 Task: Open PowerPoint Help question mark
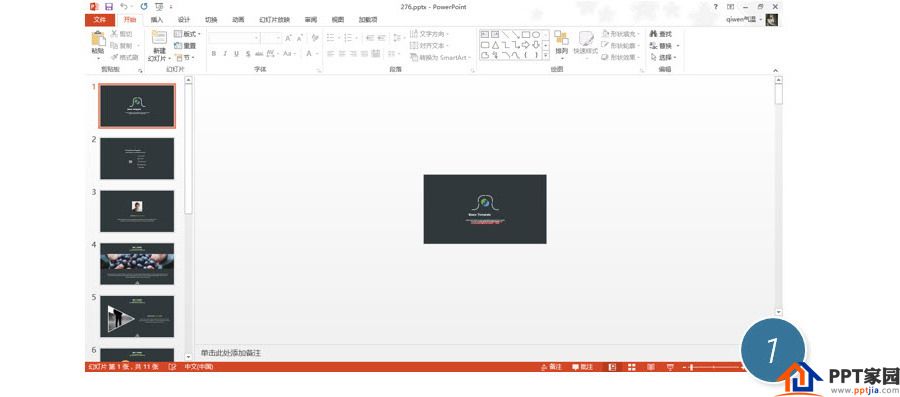point(716,7)
